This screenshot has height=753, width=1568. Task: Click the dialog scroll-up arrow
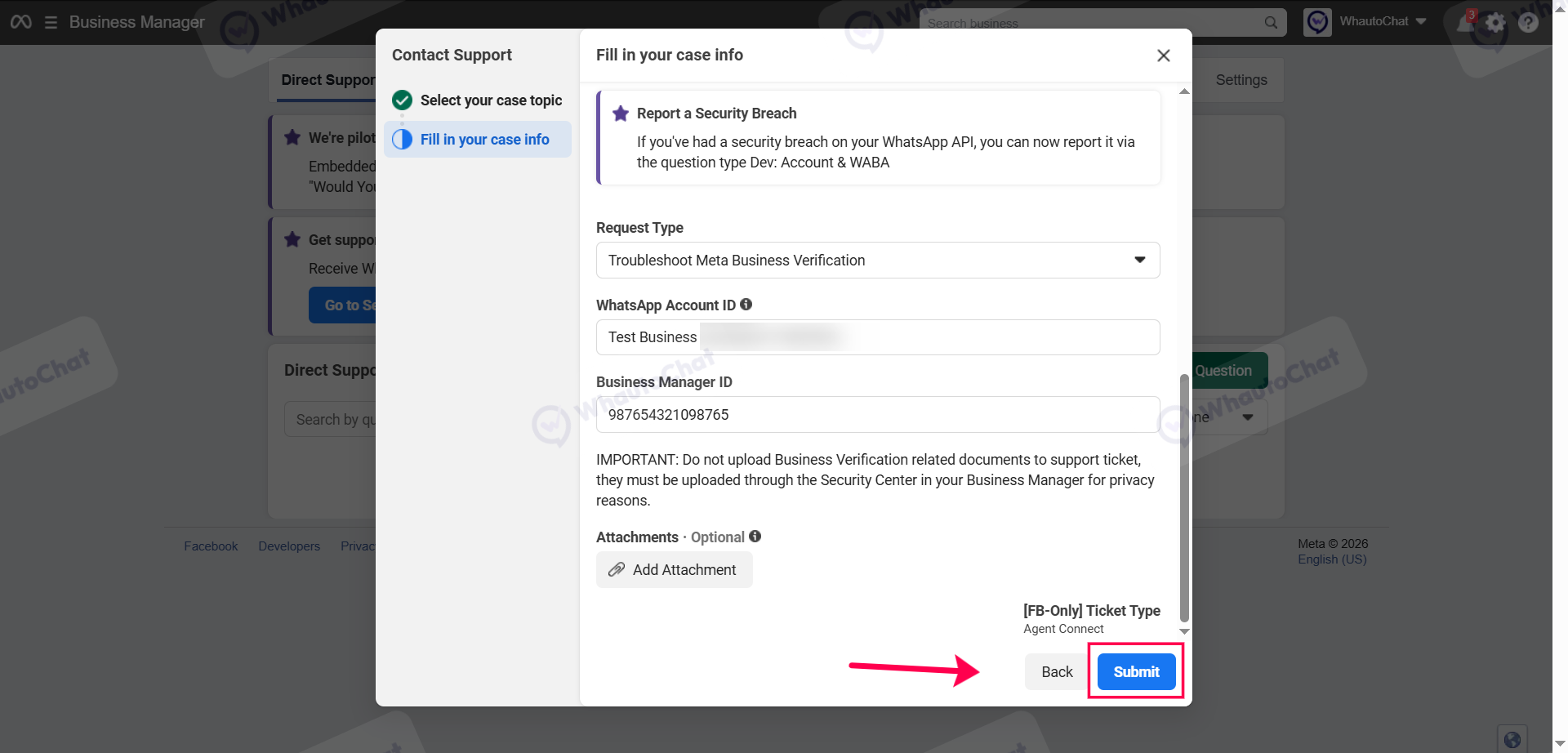pos(1184,91)
